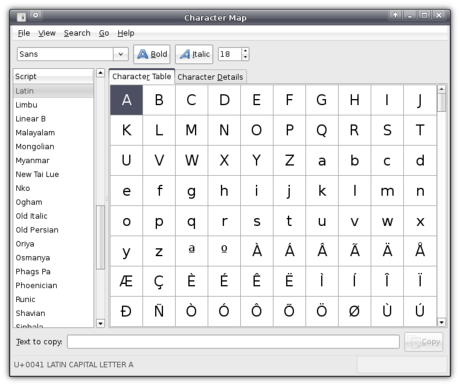Decrease font size with the down stepper arrow
The width and height of the screenshot is (460, 386).
pos(245,57)
